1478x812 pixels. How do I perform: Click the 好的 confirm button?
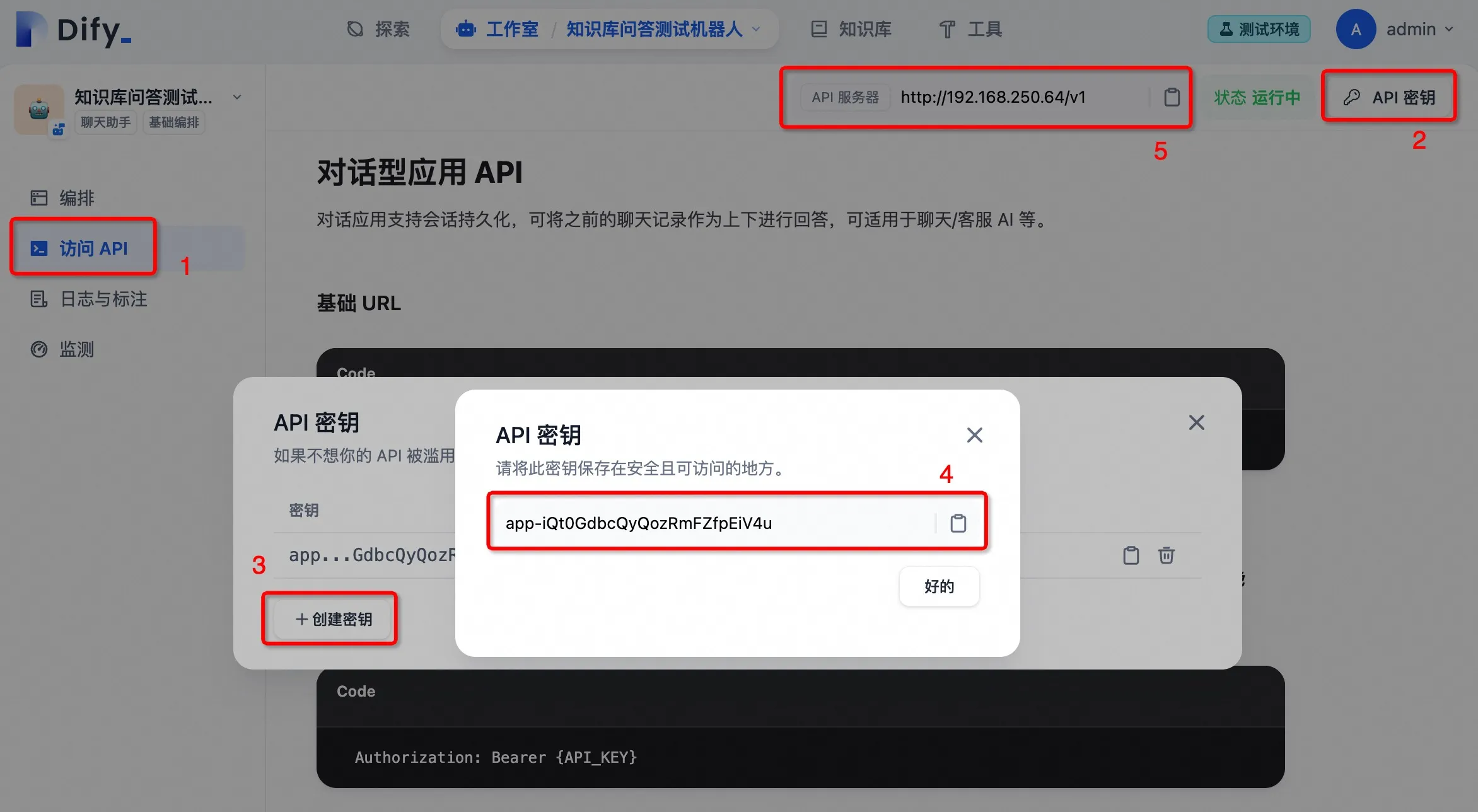pos(938,586)
